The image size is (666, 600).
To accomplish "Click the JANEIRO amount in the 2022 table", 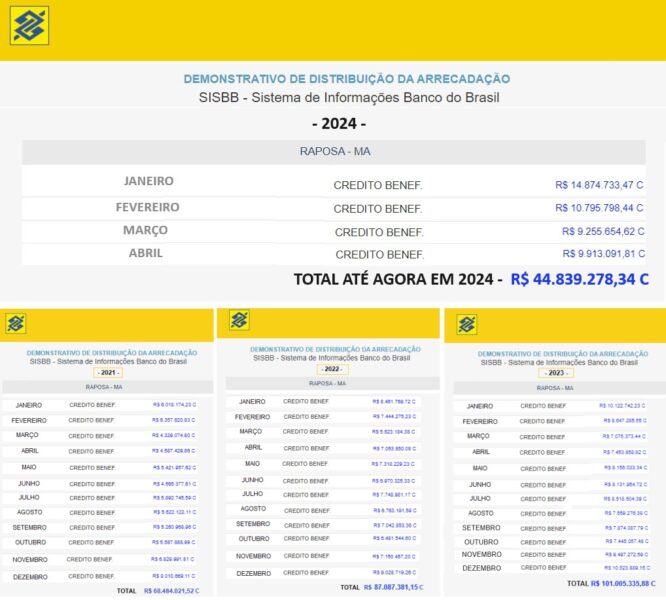I will tap(394, 402).
